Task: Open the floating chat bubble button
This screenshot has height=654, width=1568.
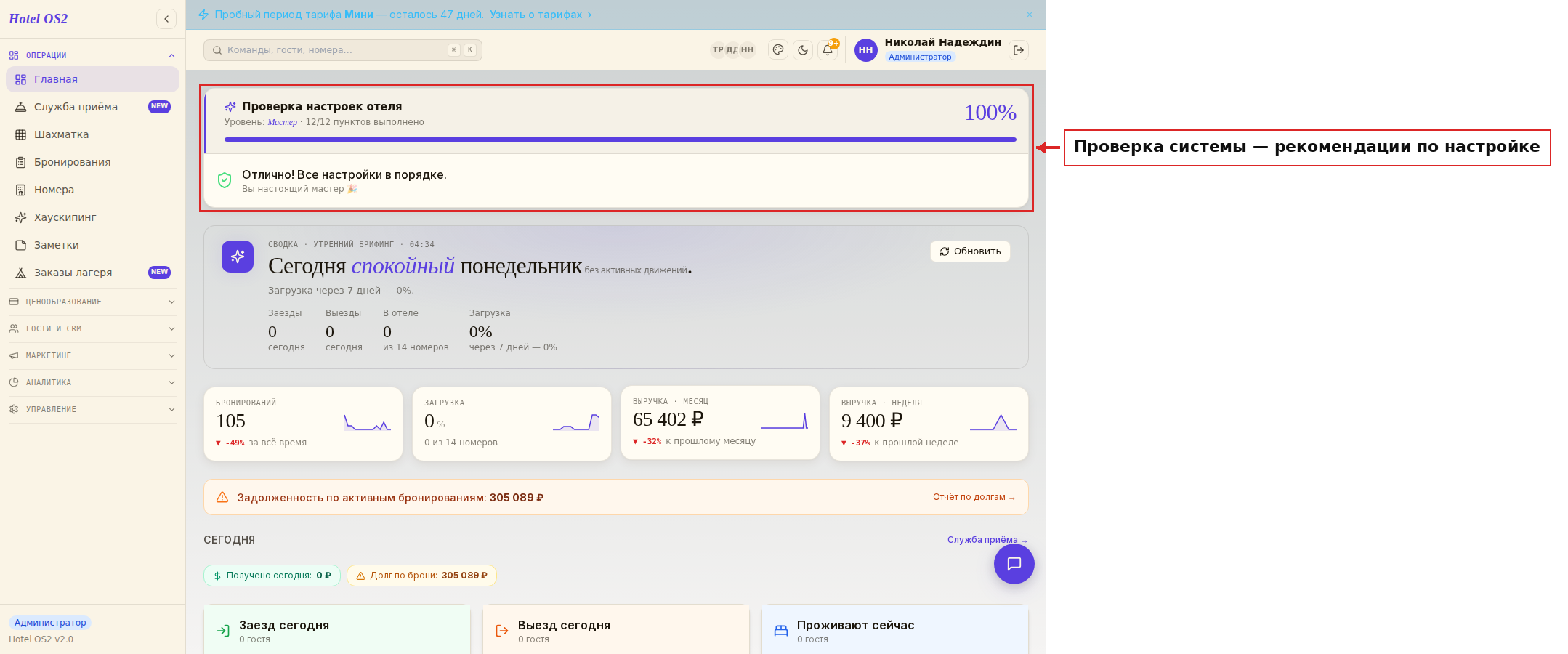Action: (1014, 564)
